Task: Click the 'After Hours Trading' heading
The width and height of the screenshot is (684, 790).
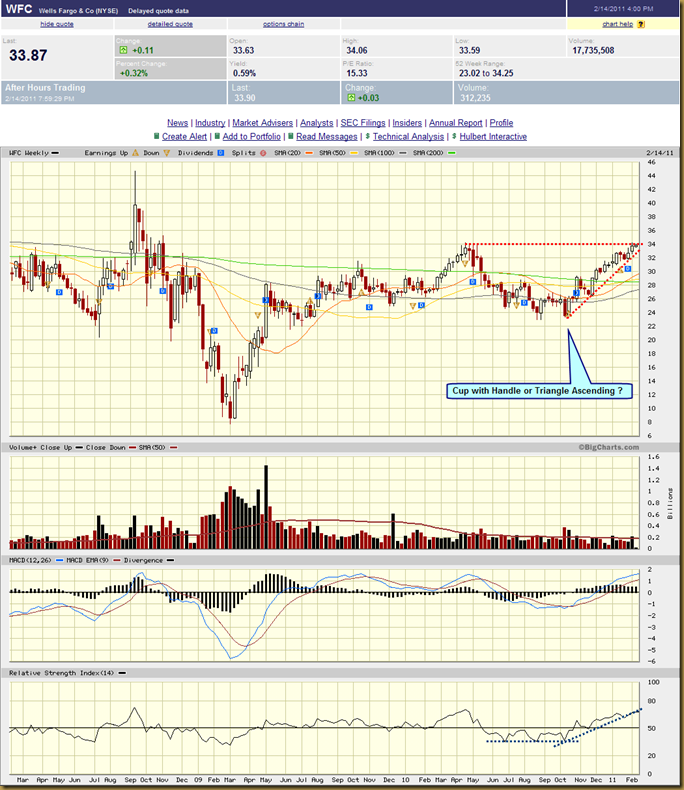Action: pos(45,88)
